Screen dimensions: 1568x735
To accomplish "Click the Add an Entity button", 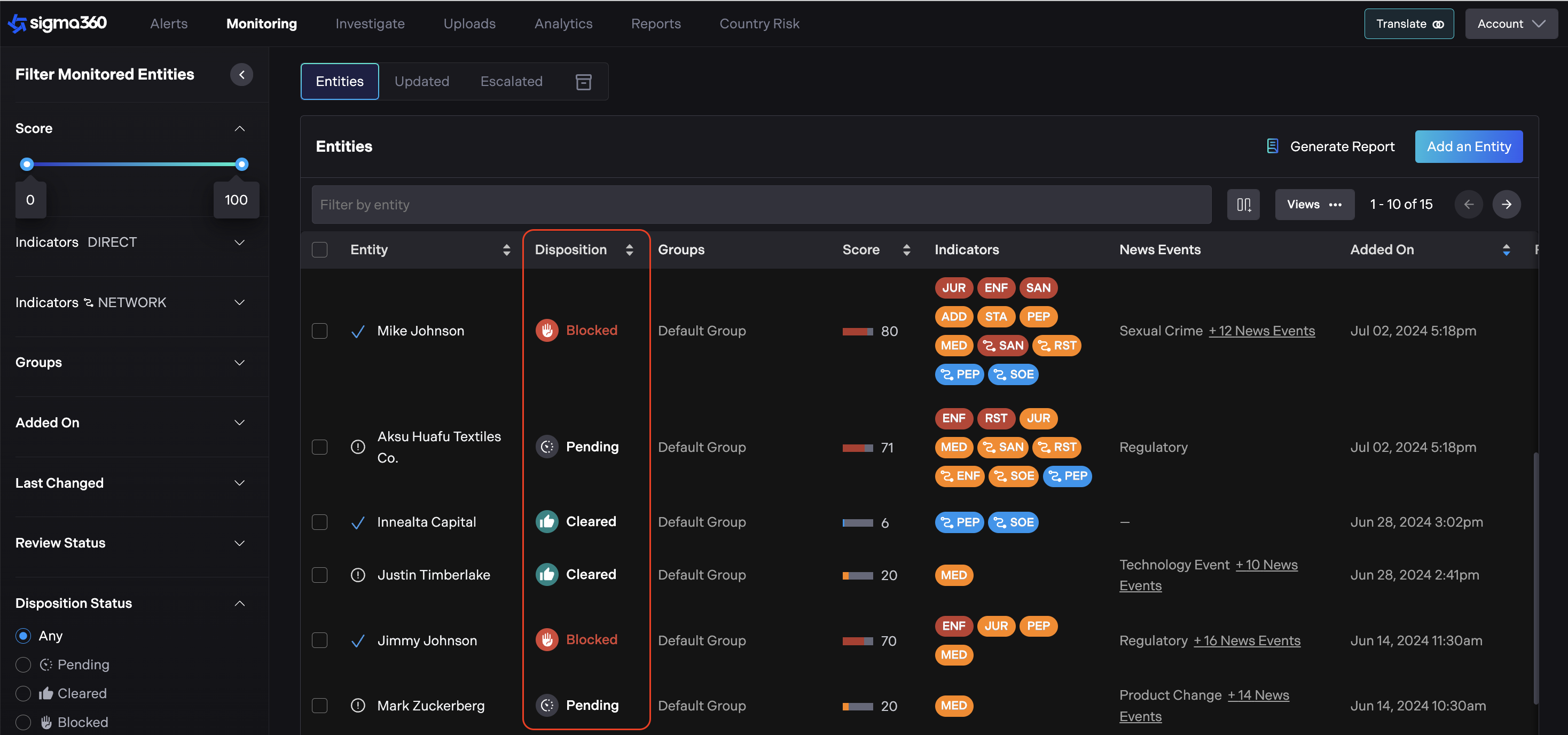I will pyautogui.click(x=1468, y=147).
